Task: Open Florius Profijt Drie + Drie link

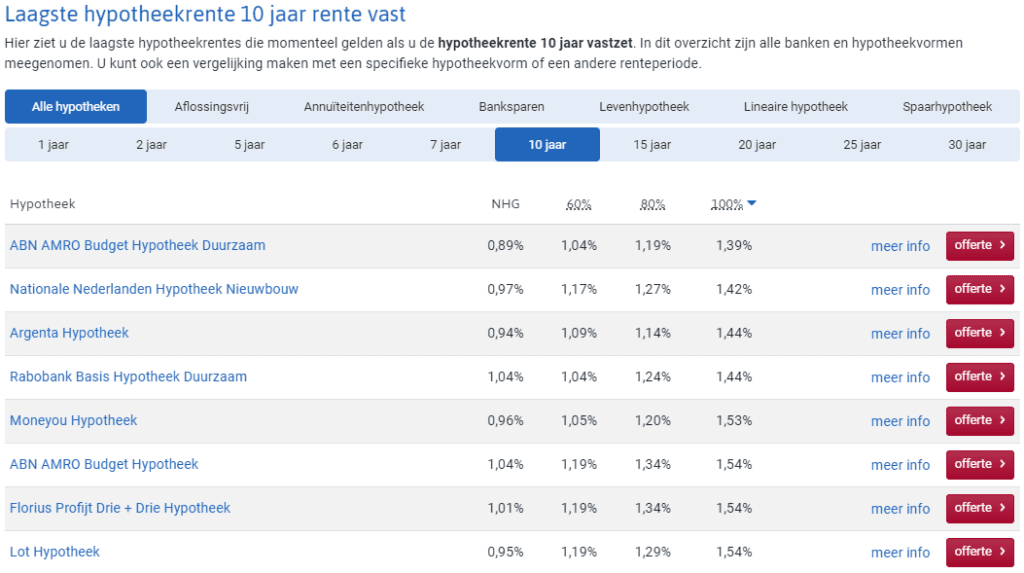Action: (120, 508)
